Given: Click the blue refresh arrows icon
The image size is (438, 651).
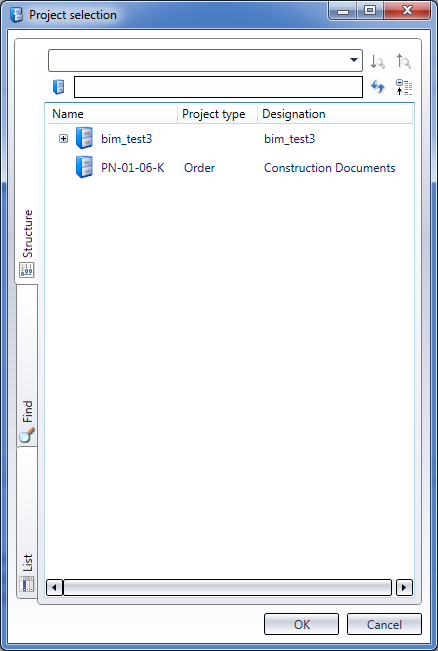Looking at the screenshot, I should click(x=377, y=87).
